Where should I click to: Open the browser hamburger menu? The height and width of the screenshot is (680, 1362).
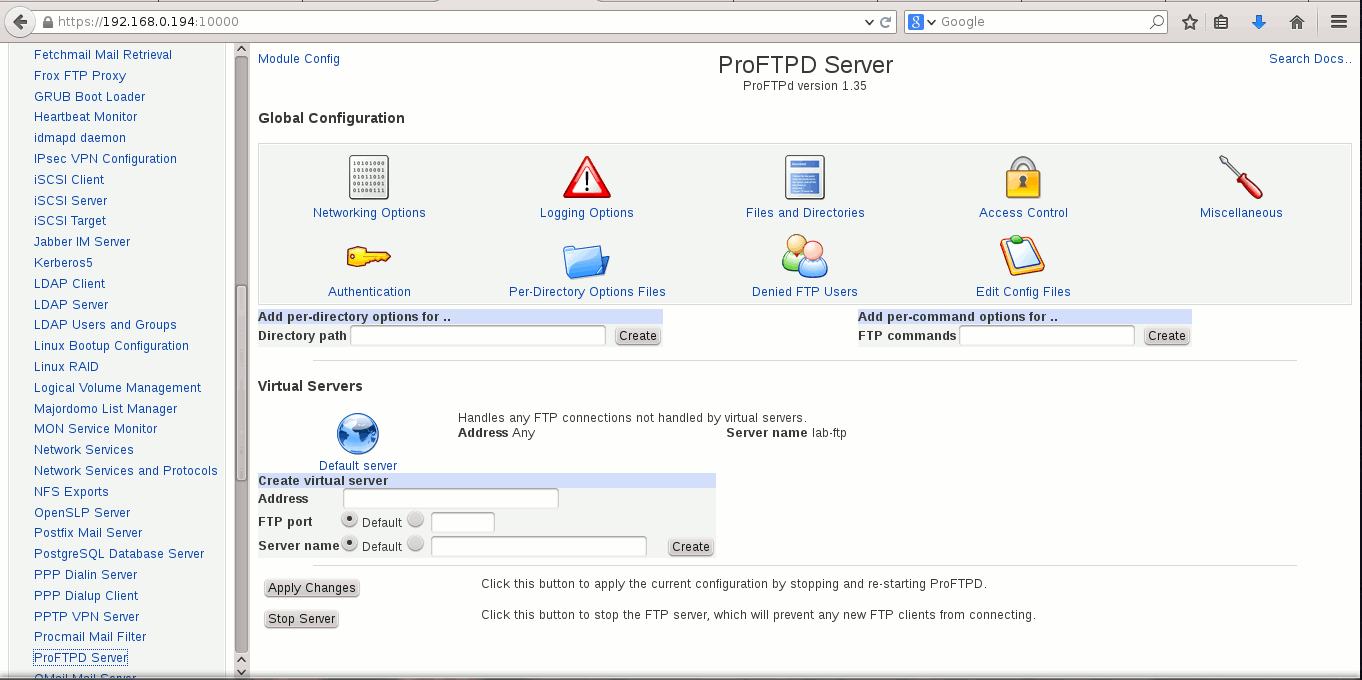pos(1339,21)
